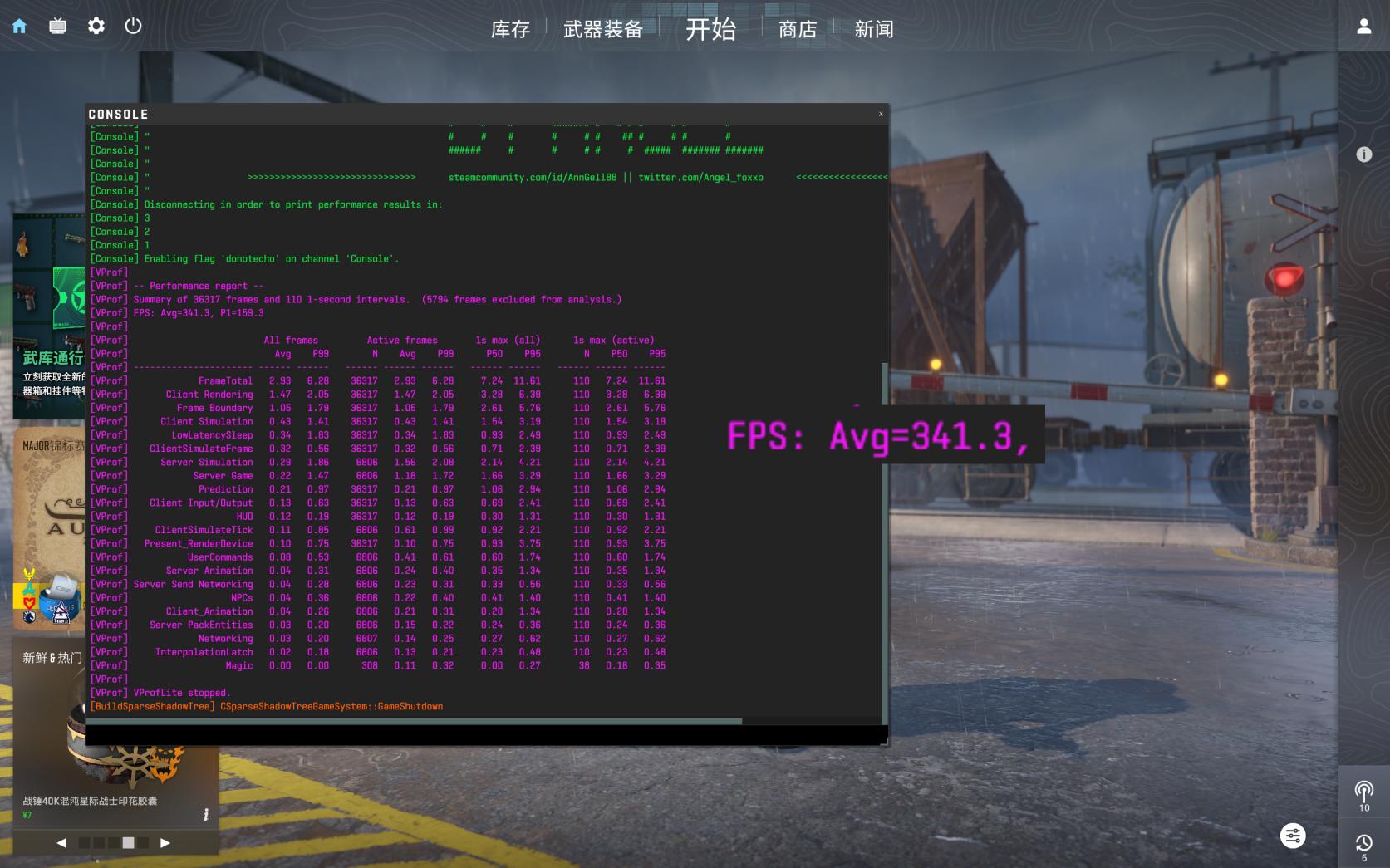Open the broadcast icon showing 10
The width and height of the screenshot is (1390, 868).
click(x=1363, y=795)
